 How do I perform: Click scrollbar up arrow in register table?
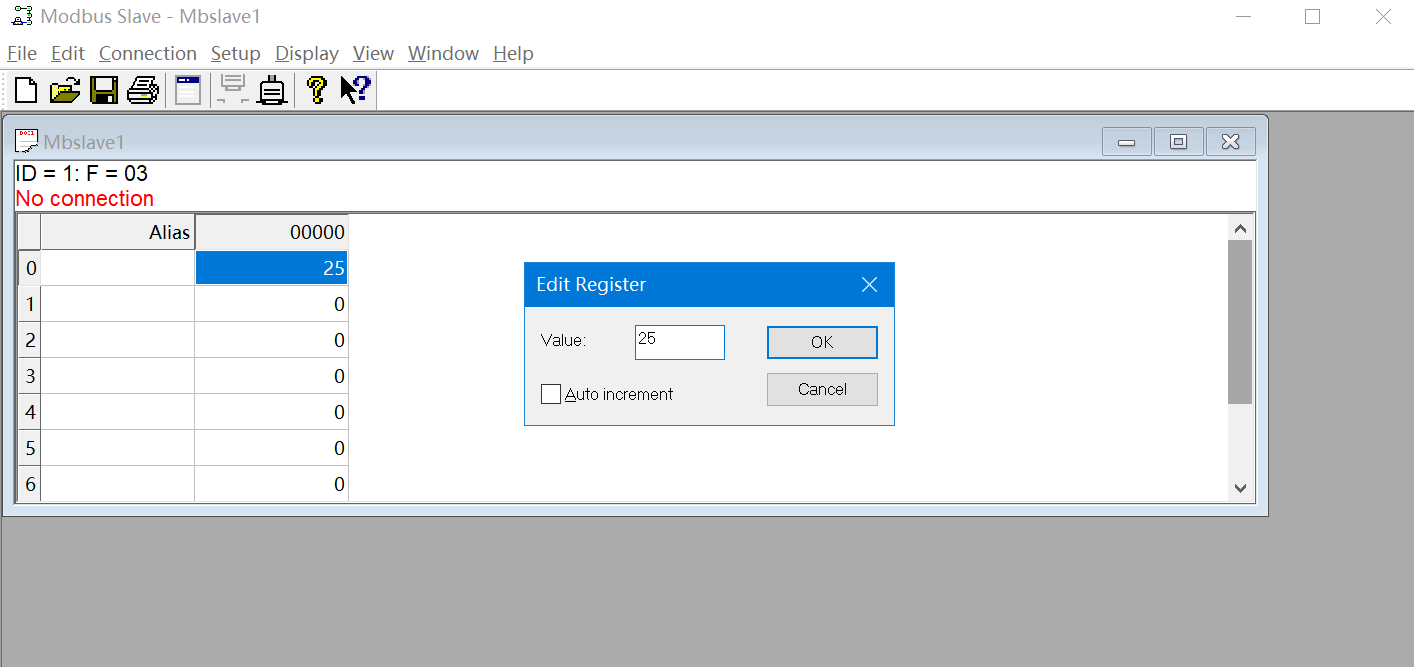pyautogui.click(x=1240, y=228)
